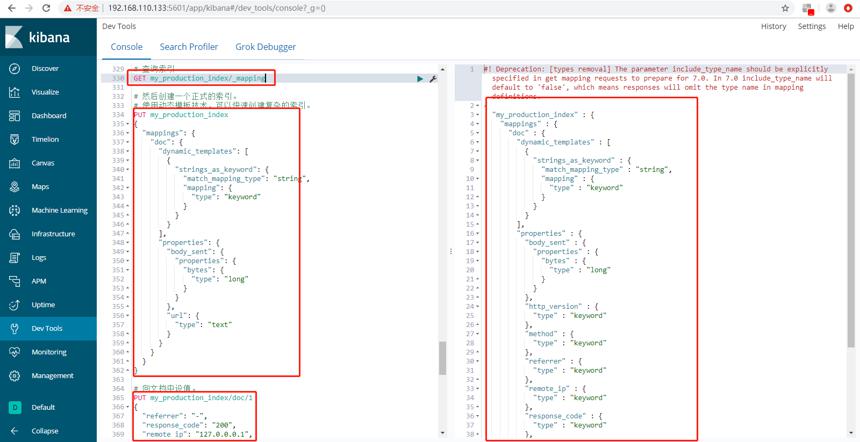
Task: Fold the code block at line 336
Action: [128, 133]
